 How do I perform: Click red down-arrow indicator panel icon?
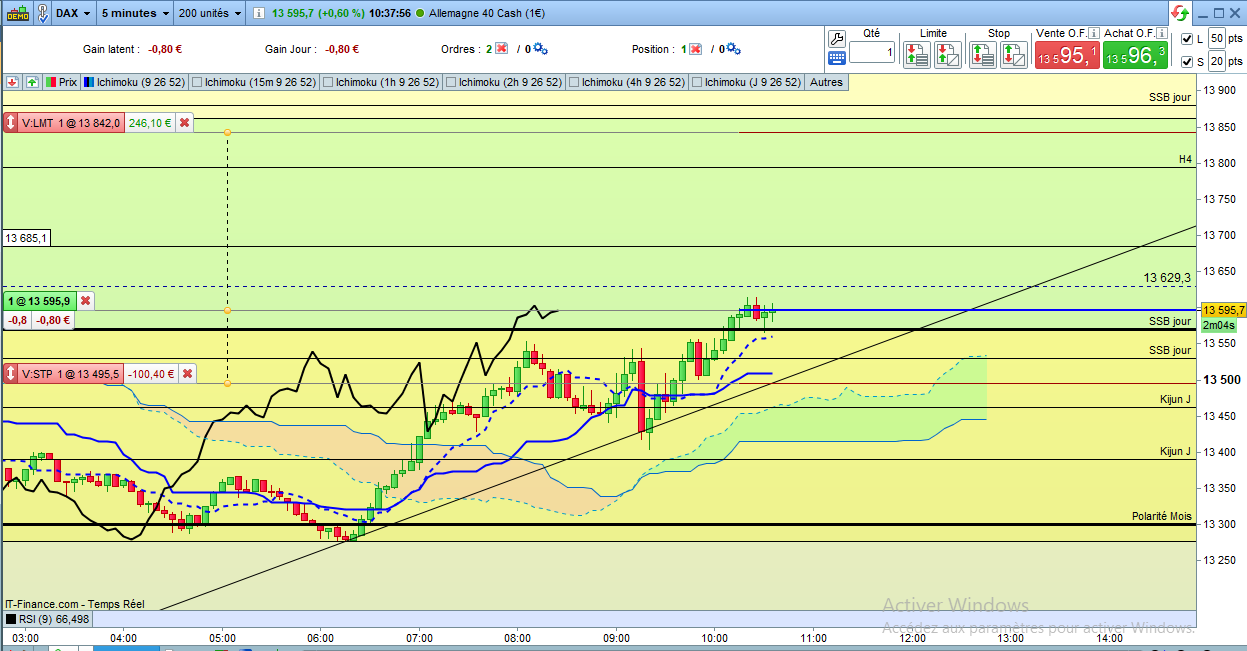[x=12, y=82]
